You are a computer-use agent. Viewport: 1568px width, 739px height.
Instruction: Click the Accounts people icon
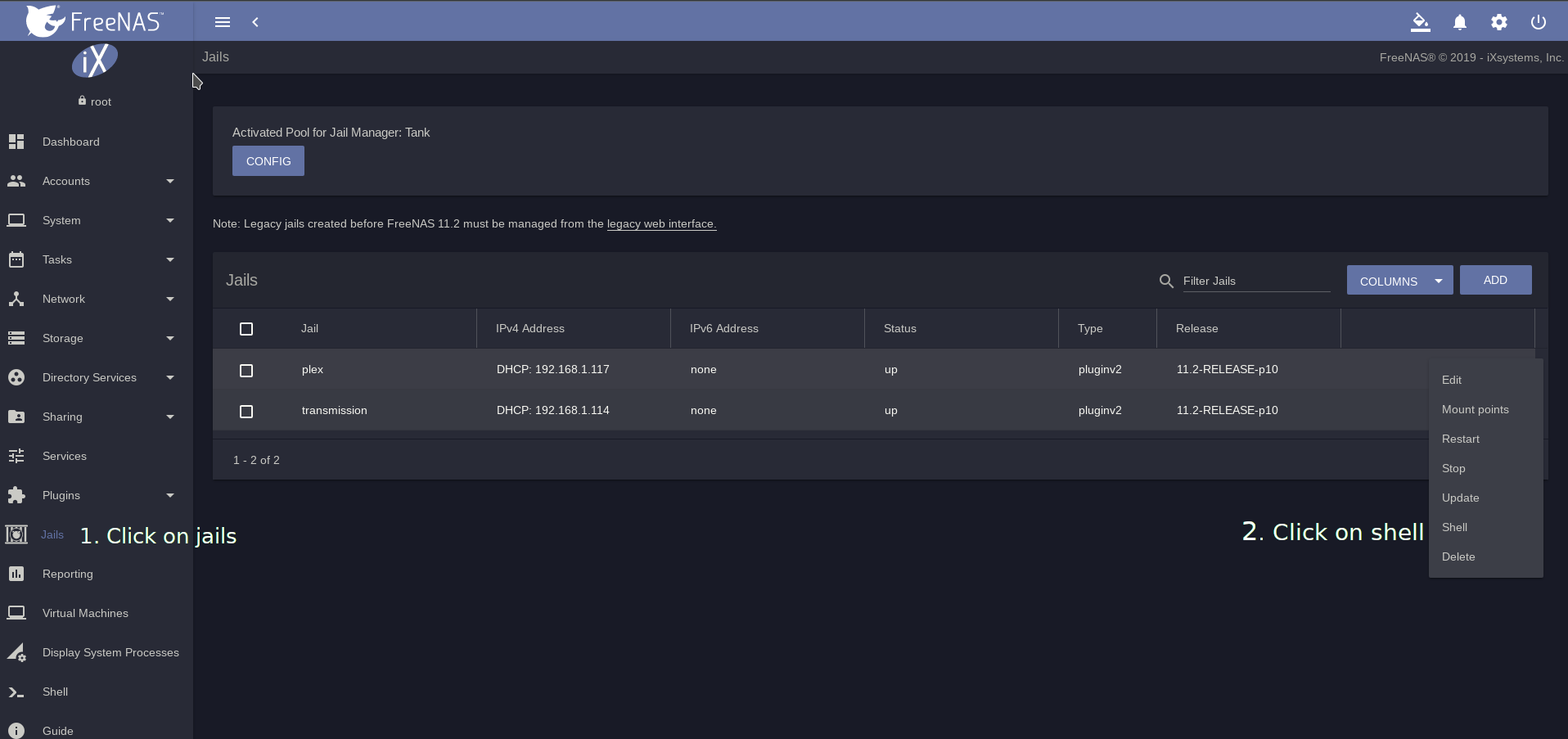click(x=16, y=181)
